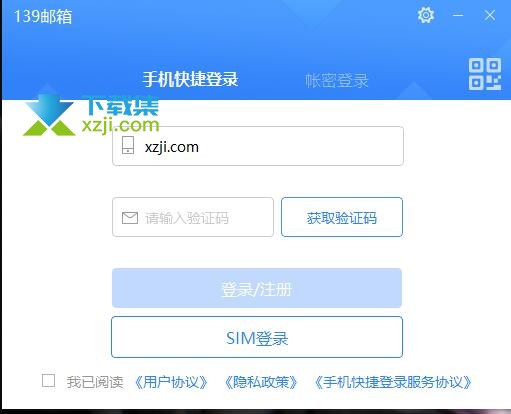Screen dimensions: 511x414
Task: Select the 手机快捷登录 tab
Action: click(190, 79)
